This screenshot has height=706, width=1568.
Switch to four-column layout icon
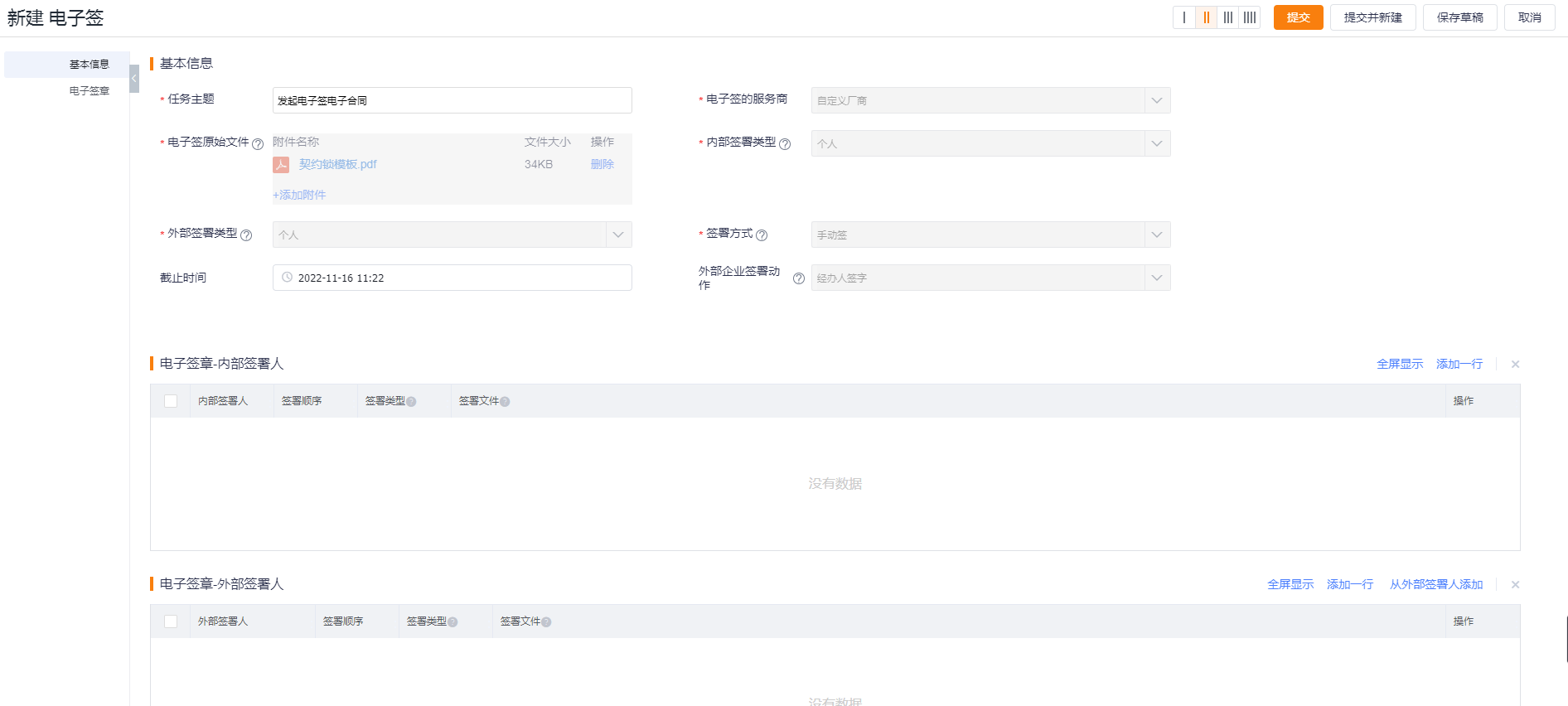pos(1250,17)
